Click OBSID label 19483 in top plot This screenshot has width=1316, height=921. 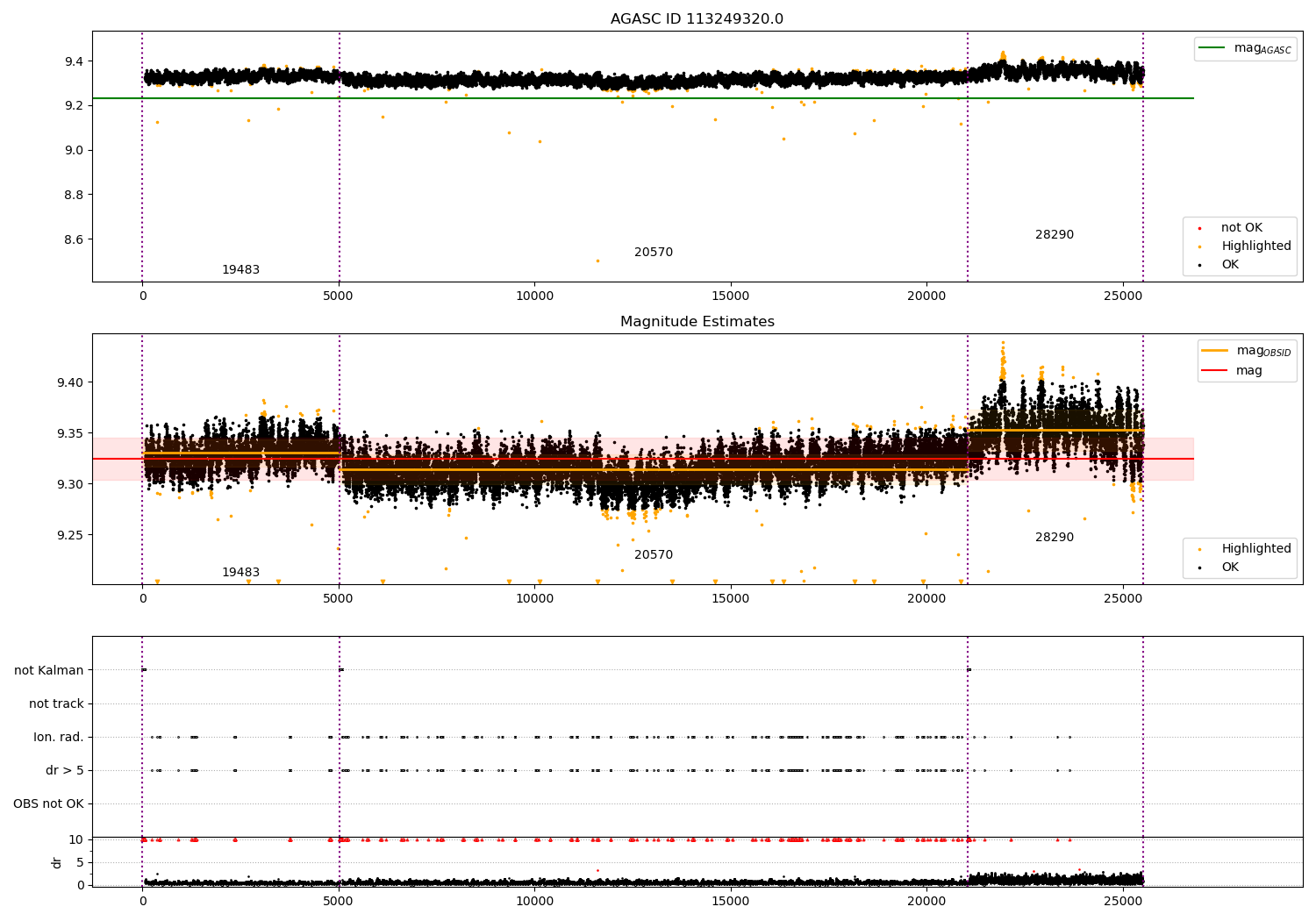pyautogui.click(x=240, y=270)
